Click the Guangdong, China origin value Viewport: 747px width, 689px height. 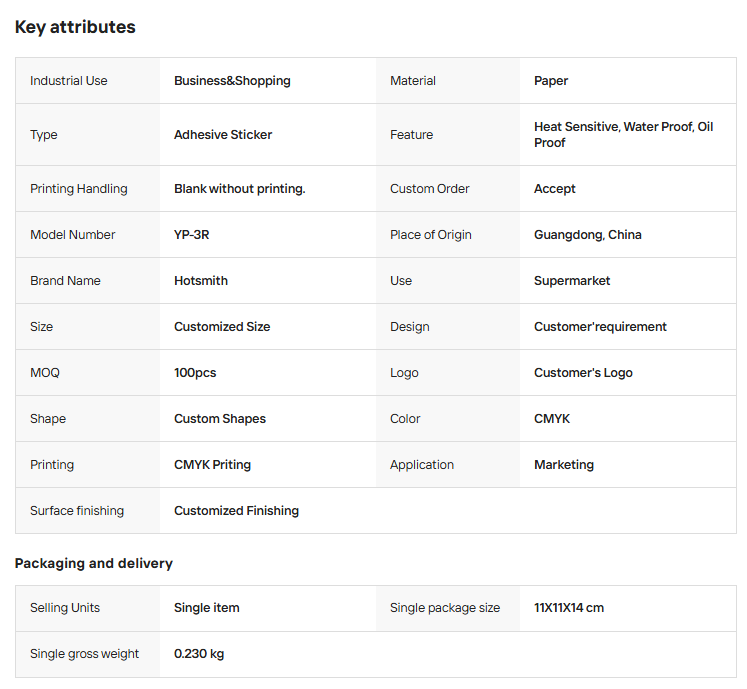pyautogui.click(x=588, y=235)
